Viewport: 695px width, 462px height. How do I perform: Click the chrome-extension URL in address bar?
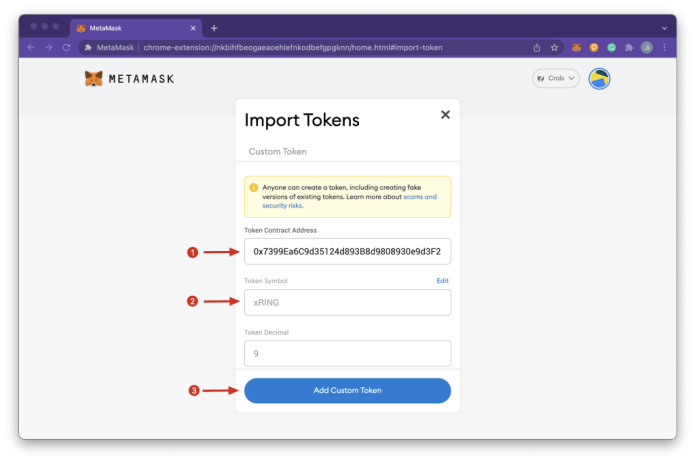[293, 47]
